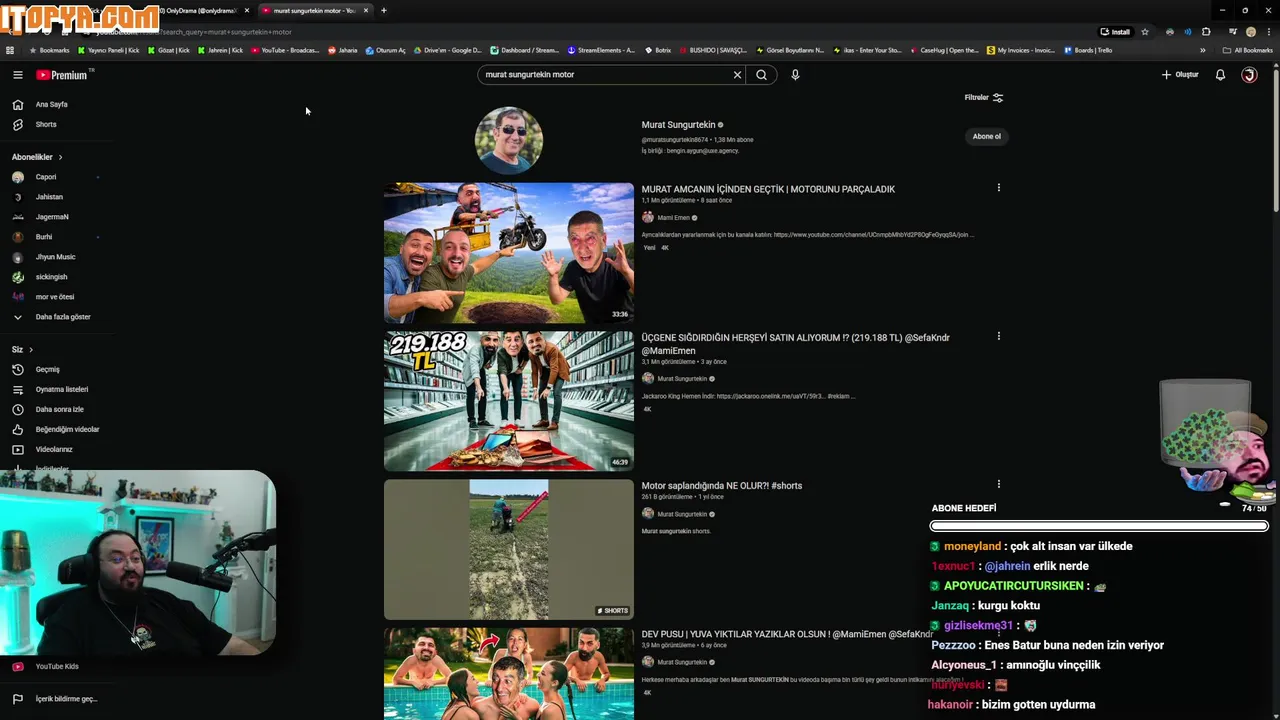
Task: Open more options for ÜÇGENE SIĞDIRDIĞIN video
Action: pos(998,336)
